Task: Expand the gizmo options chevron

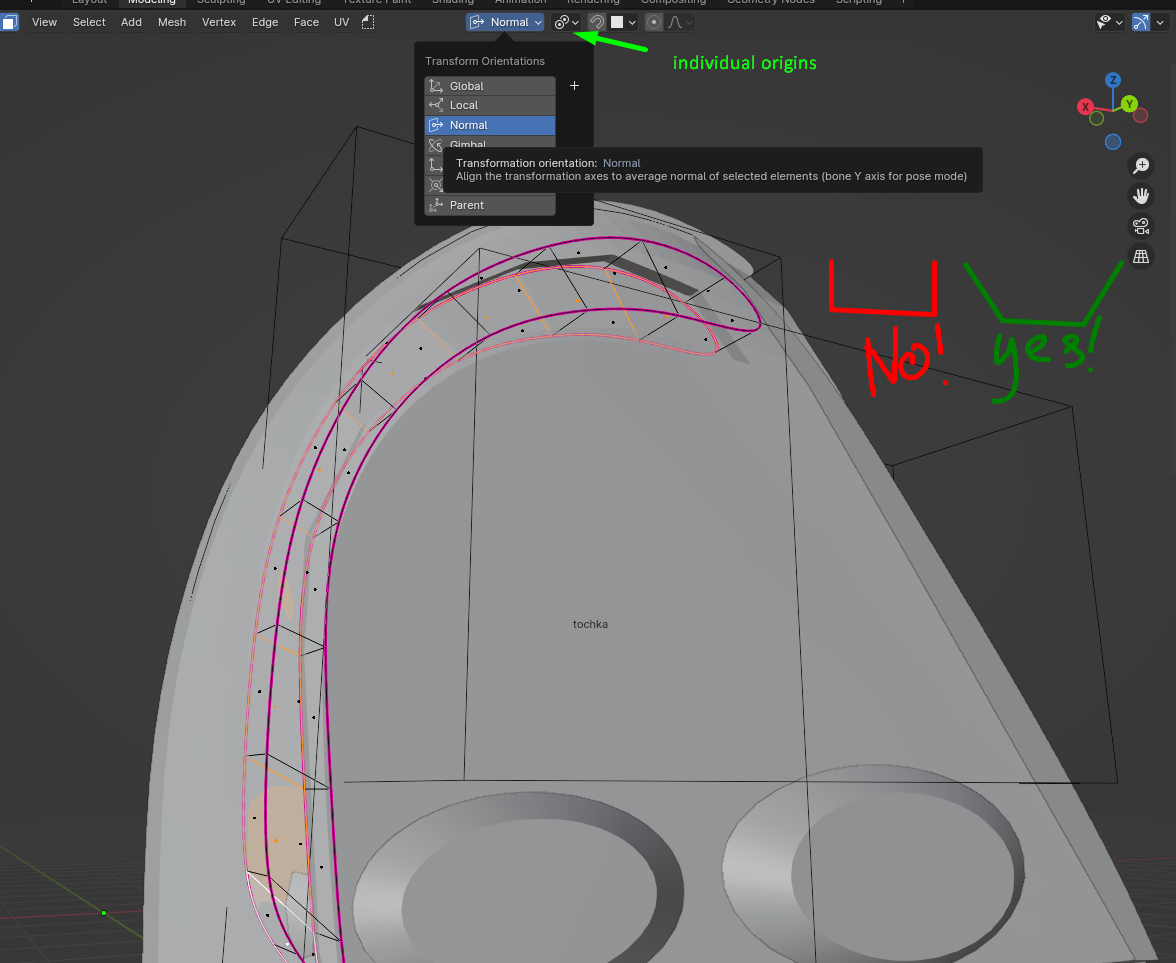Action: (1160, 22)
